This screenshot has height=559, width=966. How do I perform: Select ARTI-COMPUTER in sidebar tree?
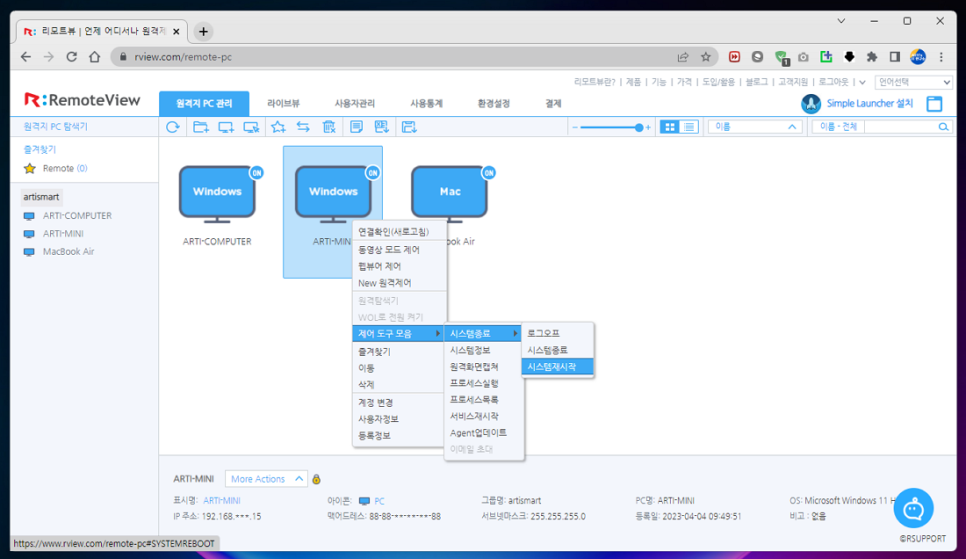(78, 216)
